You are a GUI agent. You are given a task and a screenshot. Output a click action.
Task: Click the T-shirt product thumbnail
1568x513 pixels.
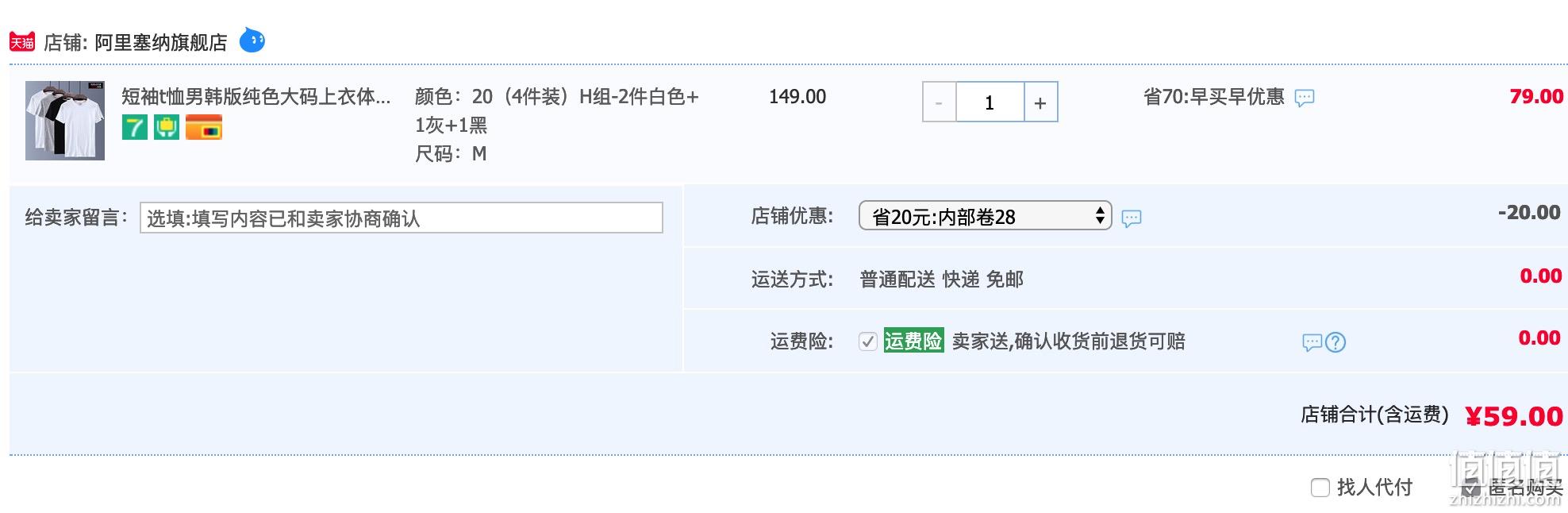65,121
